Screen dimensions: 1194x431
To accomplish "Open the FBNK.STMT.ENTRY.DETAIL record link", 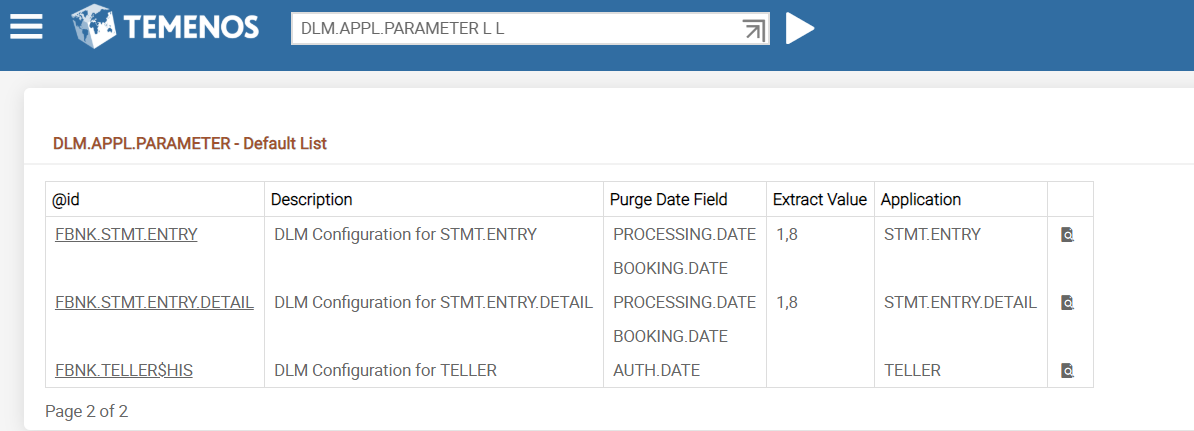I will [x=154, y=302].
